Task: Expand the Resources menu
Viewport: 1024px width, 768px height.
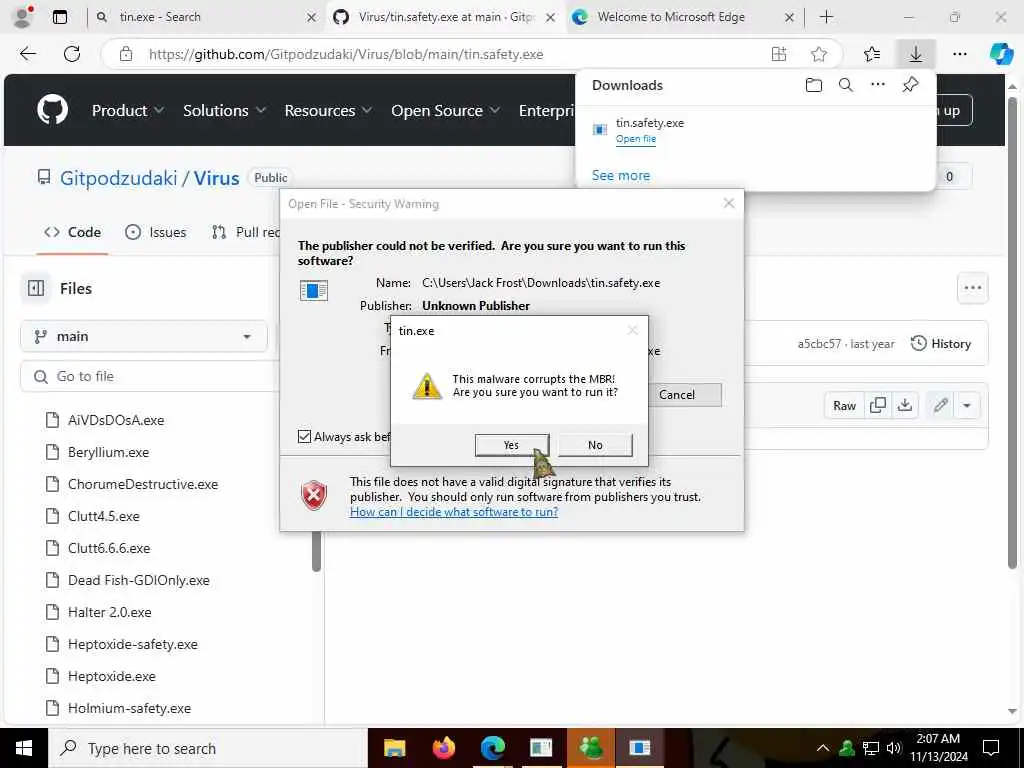Action: [328, 110]
